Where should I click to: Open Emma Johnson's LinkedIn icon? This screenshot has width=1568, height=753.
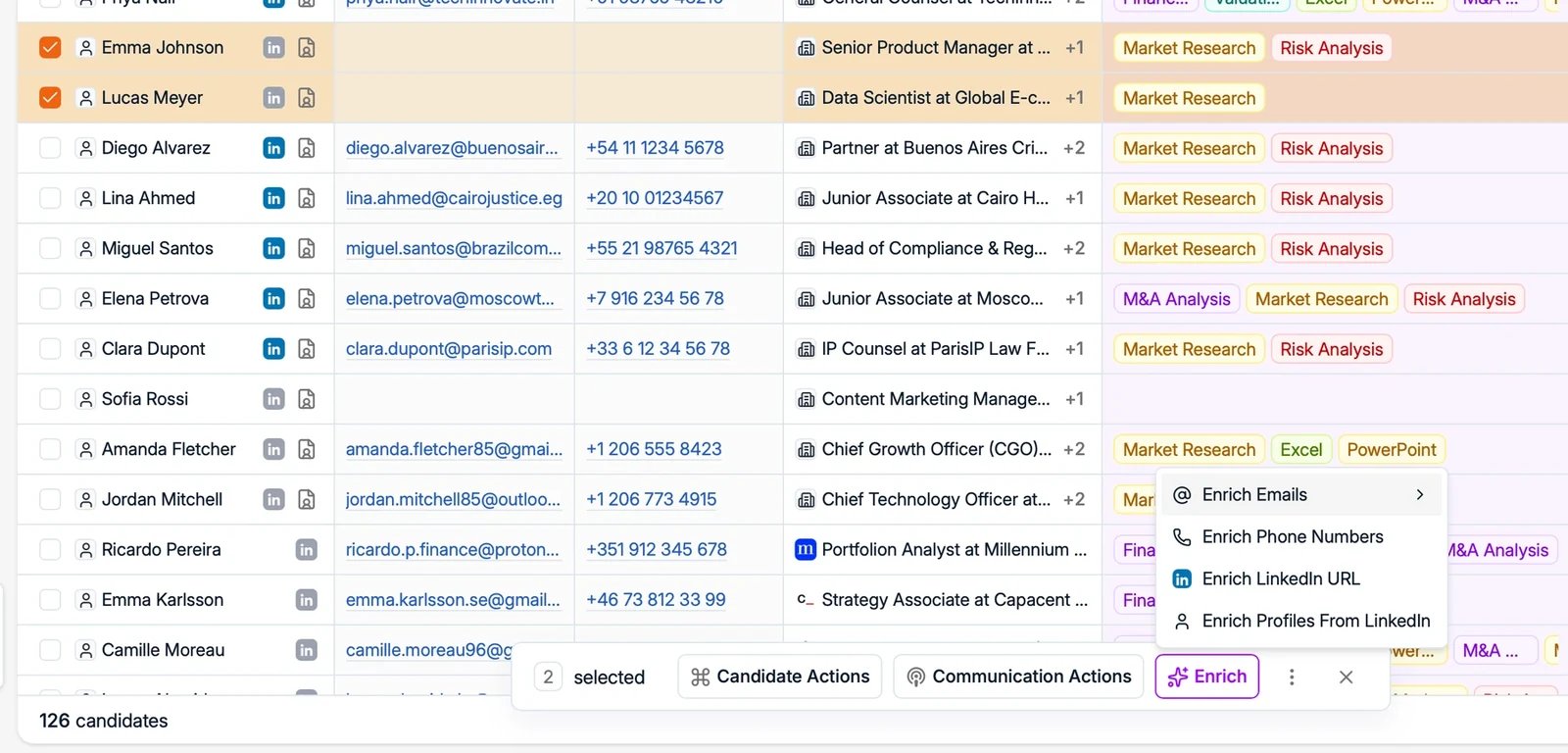274,47
